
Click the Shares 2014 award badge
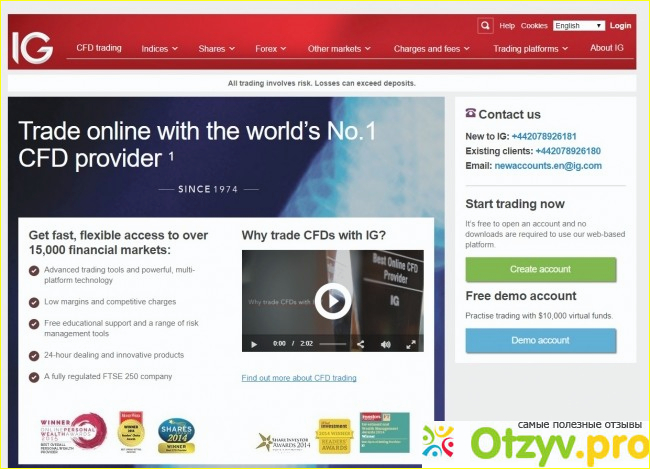coord(176,434)
